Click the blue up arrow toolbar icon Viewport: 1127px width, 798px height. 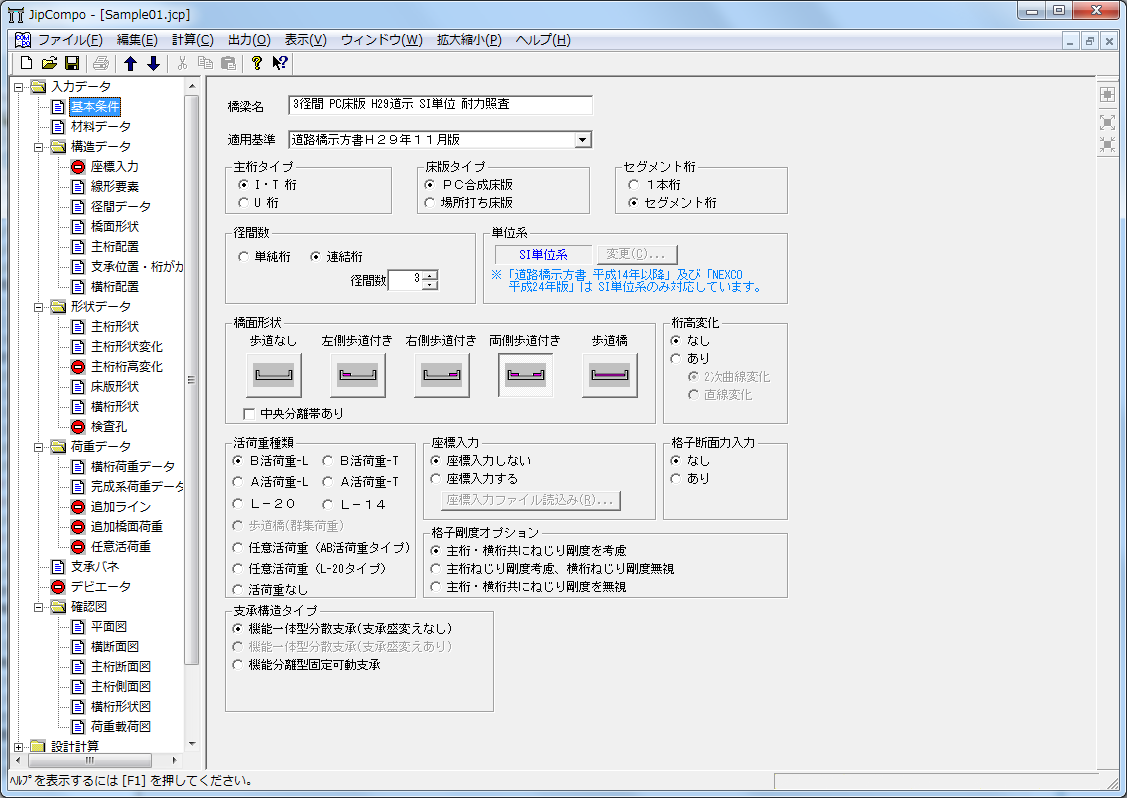pos(131,64)
